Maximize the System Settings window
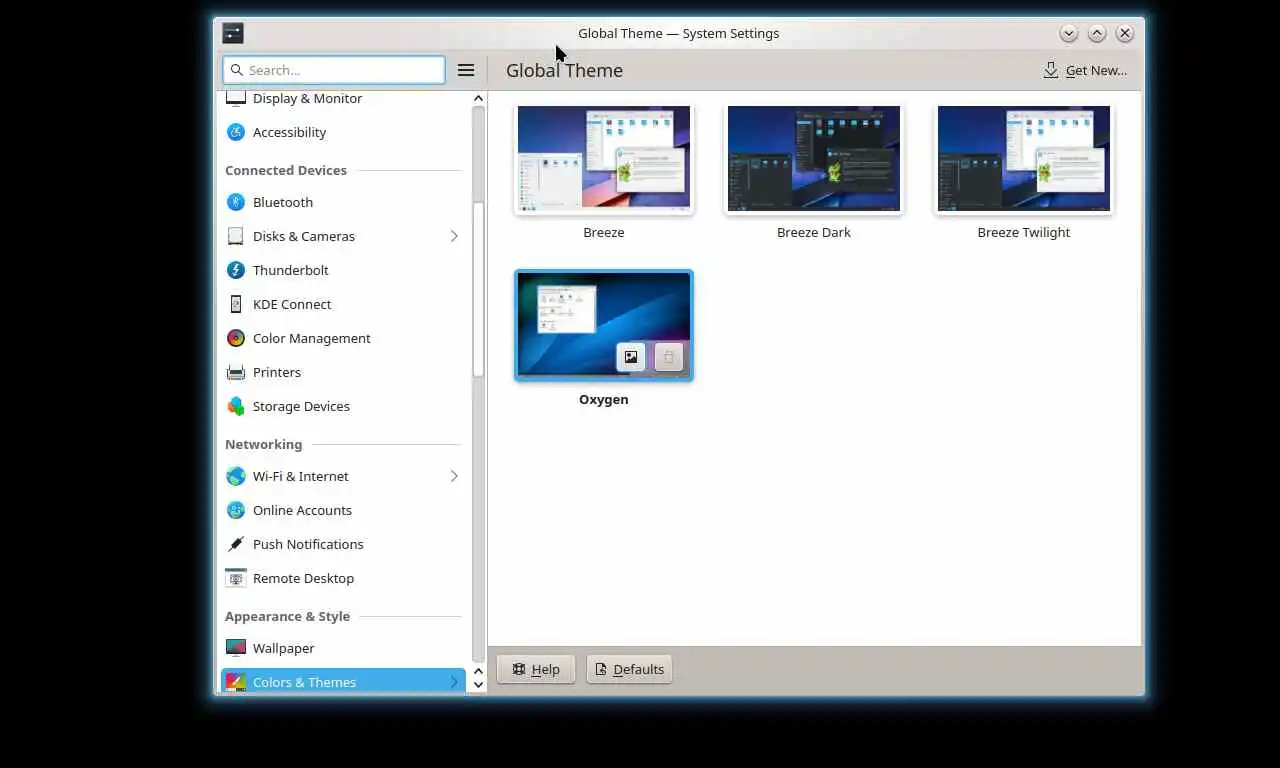 click(x=1097, y=33)
